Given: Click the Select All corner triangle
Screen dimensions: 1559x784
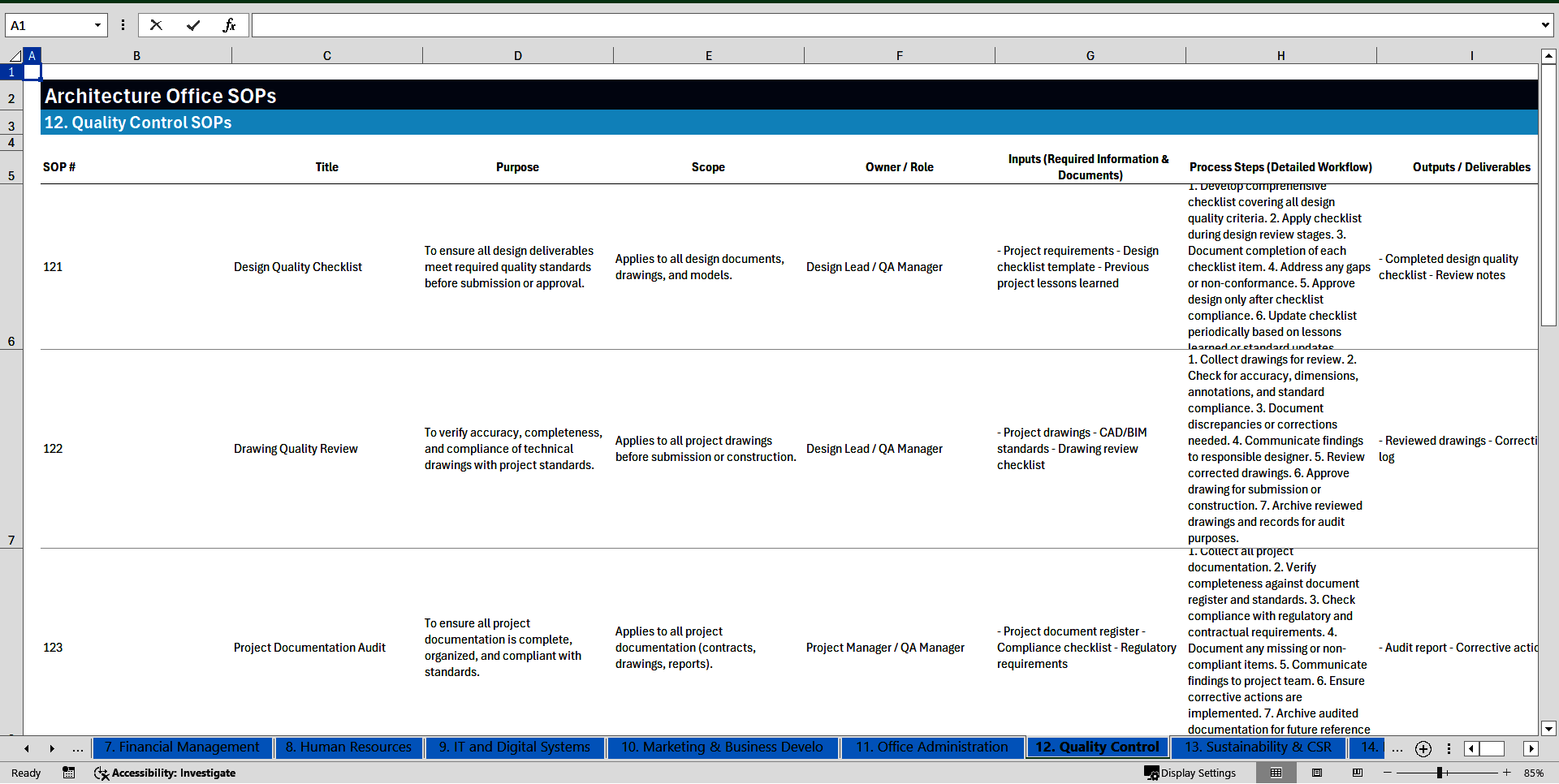Looking at the screenshot, I should tap(15, 56).
